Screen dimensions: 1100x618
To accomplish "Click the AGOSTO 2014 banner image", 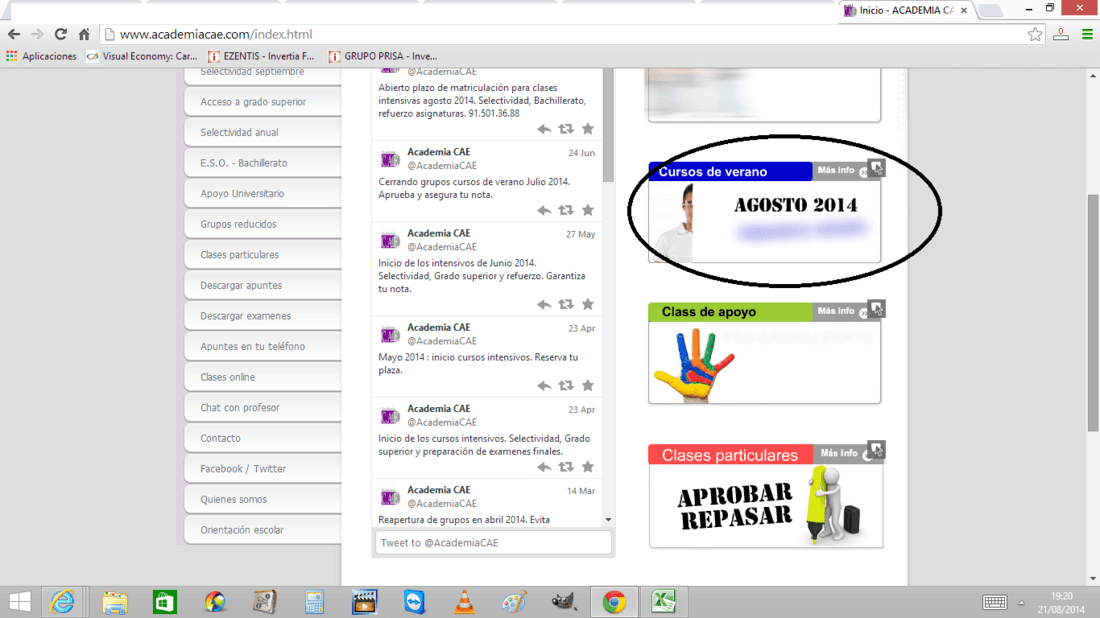I will 764,222.
